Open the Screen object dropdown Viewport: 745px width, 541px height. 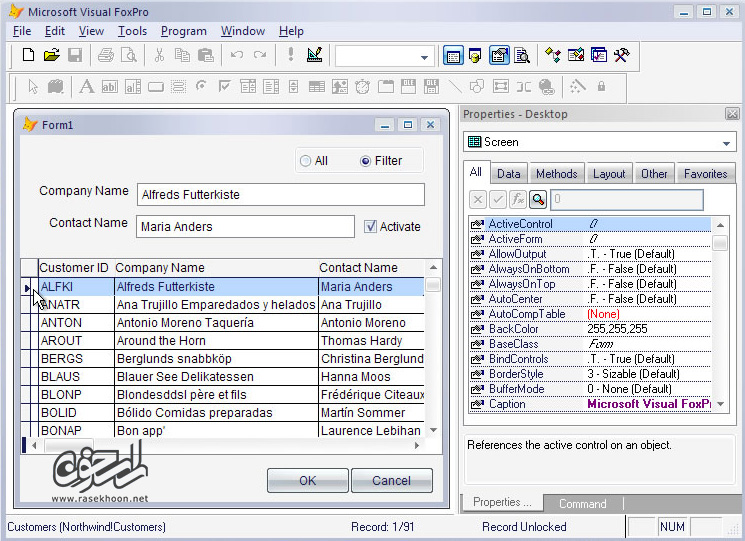coord(726,142)
